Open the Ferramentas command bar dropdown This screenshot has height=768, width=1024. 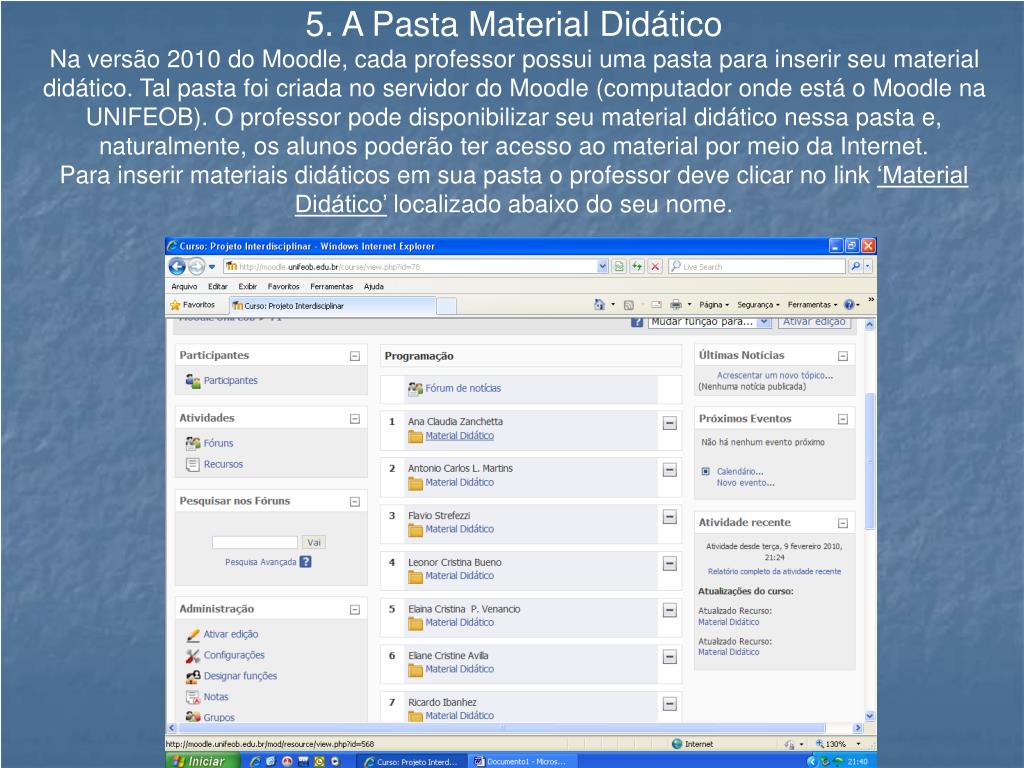click(x=812, y=305)
